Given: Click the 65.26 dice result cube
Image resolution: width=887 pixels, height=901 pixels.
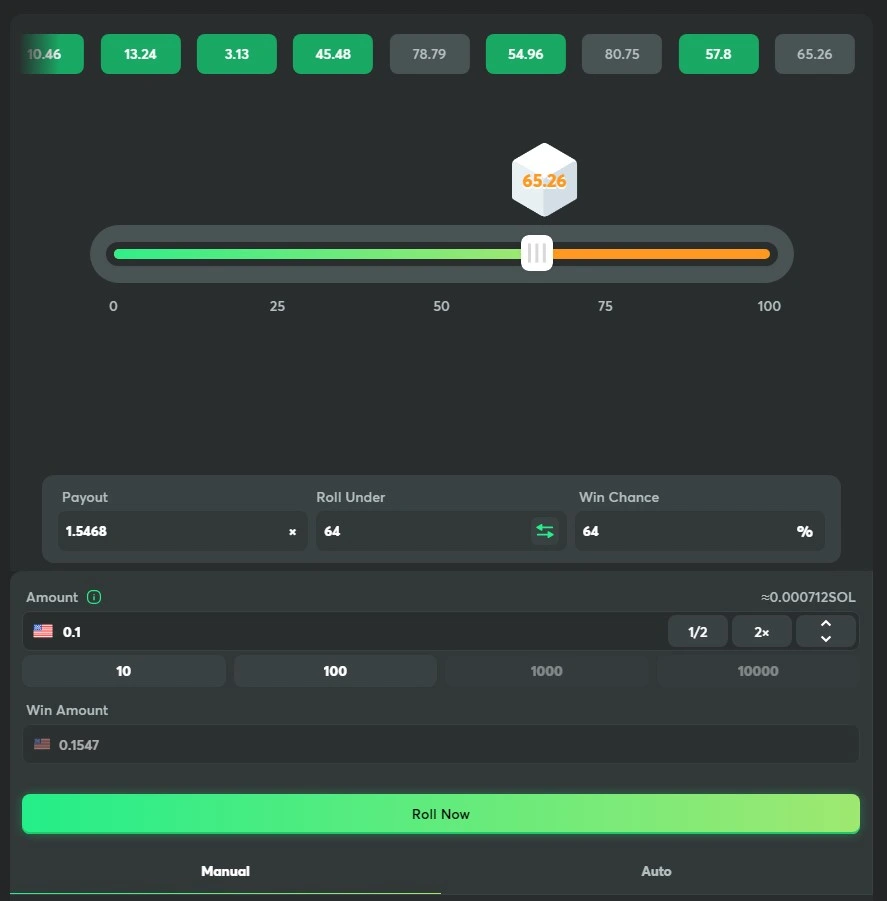Looking at the screenshot, I should click(x=544, y=180).
